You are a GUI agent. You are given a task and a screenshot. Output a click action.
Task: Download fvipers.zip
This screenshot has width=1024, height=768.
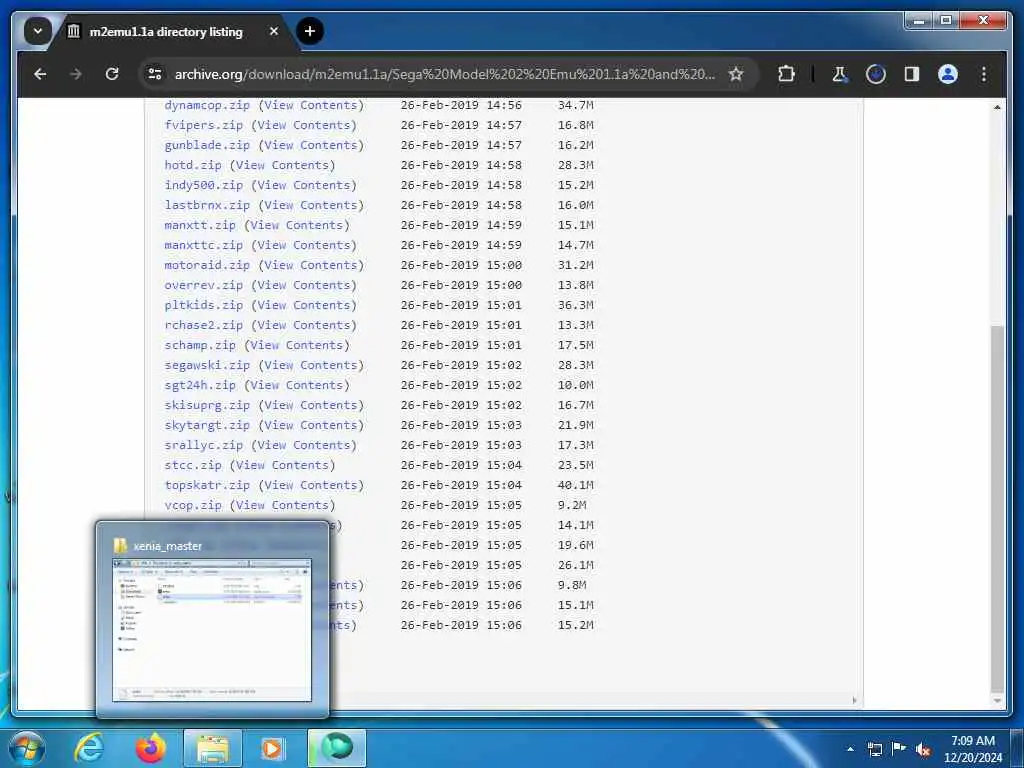point(203,125)
